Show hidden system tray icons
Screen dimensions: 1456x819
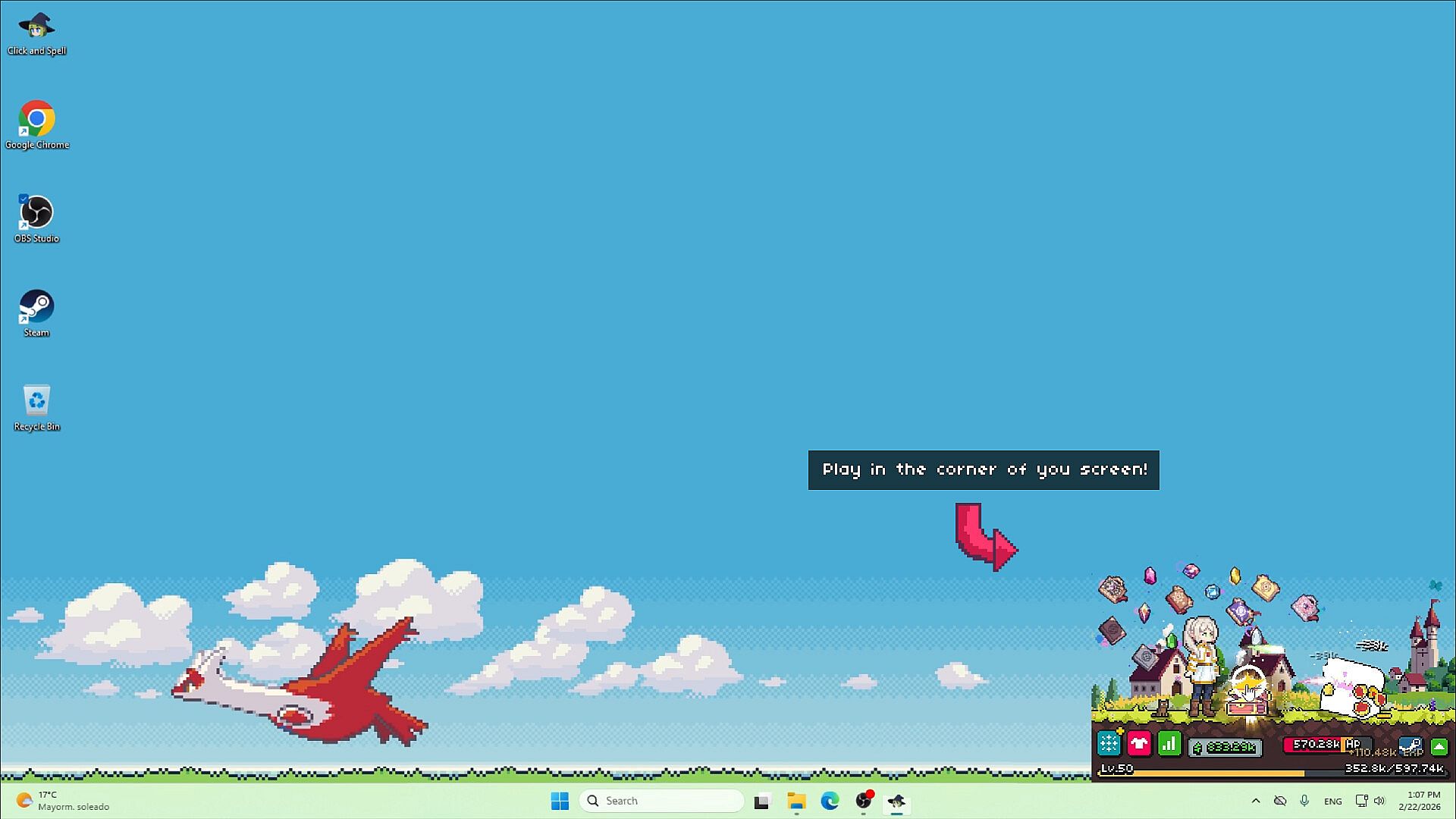coord(1256,801)
